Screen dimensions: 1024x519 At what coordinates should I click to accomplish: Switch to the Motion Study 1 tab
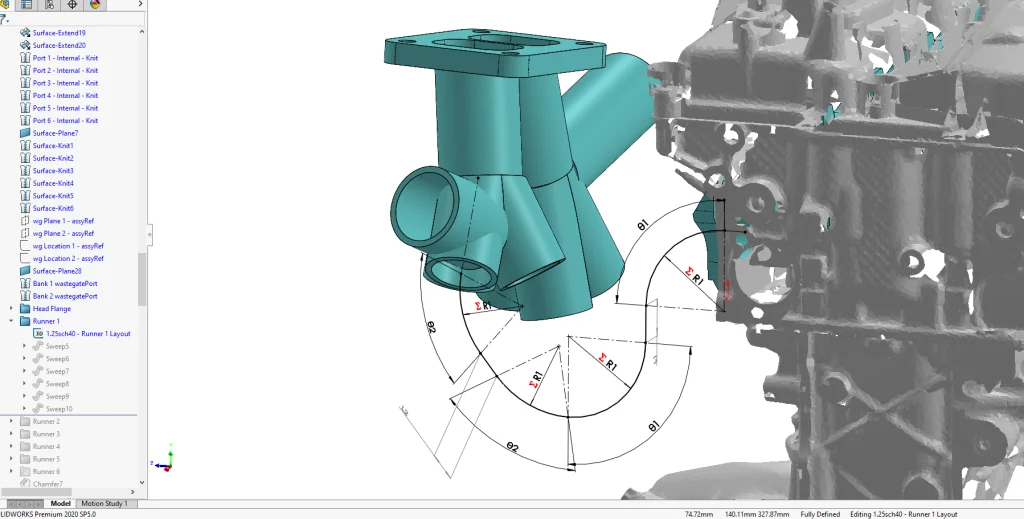pyautogui.click(x=104, y=504)
